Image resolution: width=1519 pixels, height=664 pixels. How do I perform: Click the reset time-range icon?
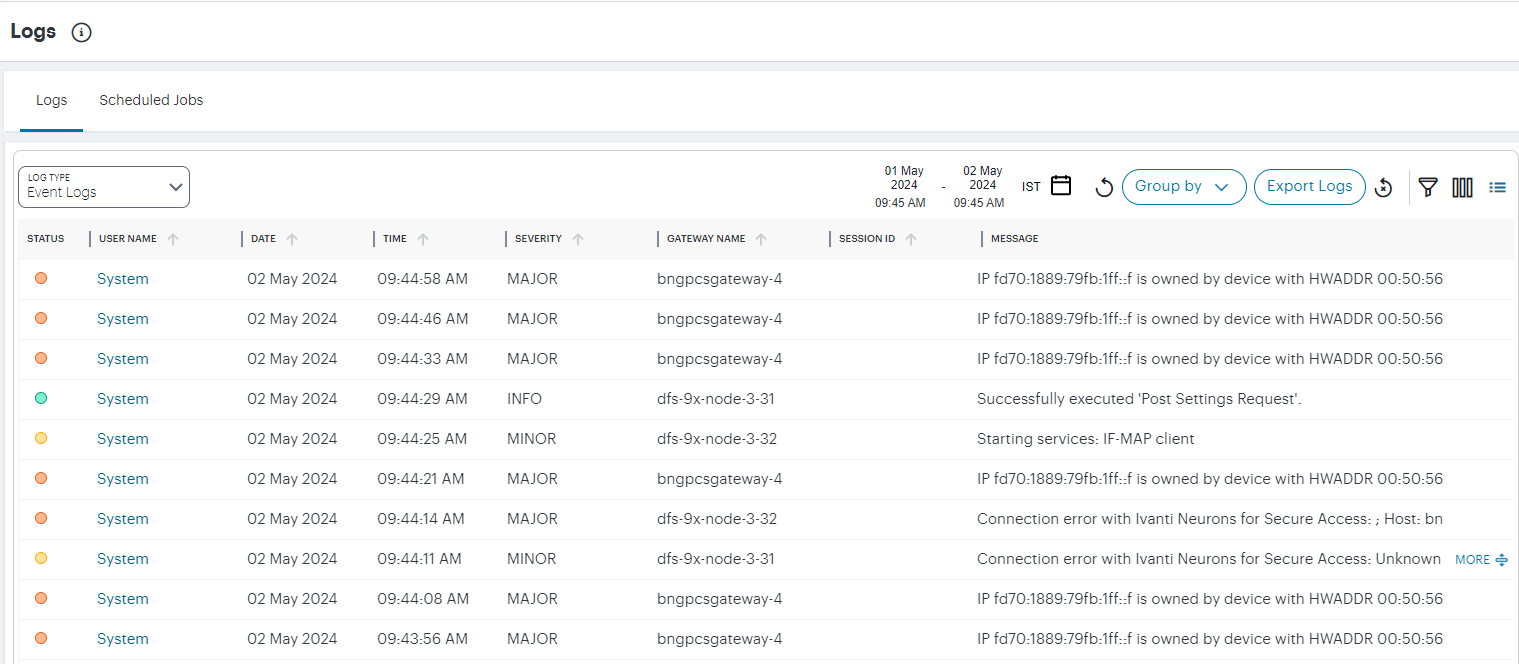(x=1383, y=187)
